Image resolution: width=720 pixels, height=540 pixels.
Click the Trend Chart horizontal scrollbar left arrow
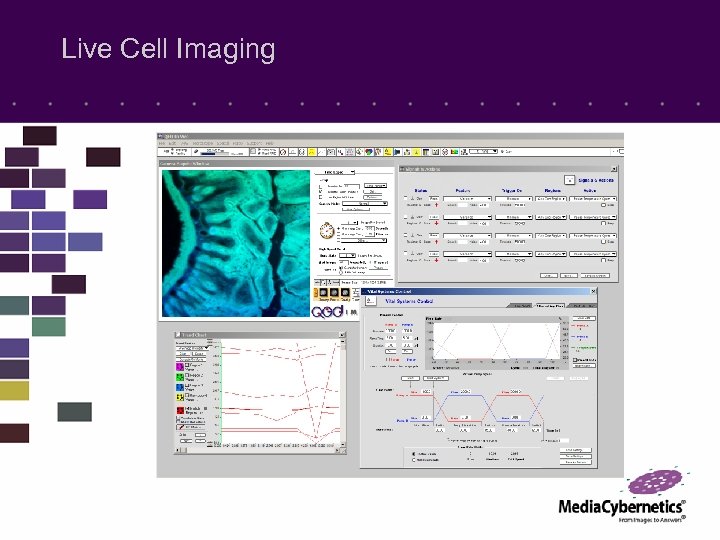pos(178,450)
